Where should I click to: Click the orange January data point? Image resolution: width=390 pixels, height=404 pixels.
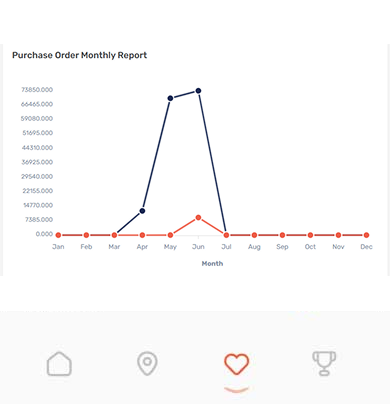pyautogui.click(x=58, y=235)
